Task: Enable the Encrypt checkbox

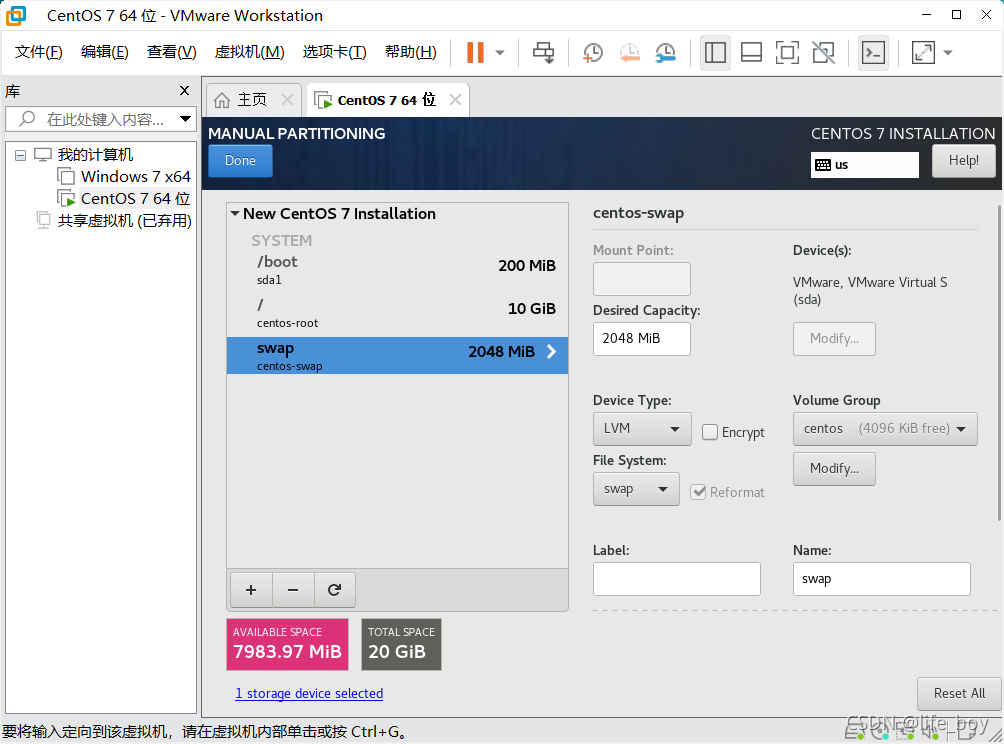Action: point(709,432)
